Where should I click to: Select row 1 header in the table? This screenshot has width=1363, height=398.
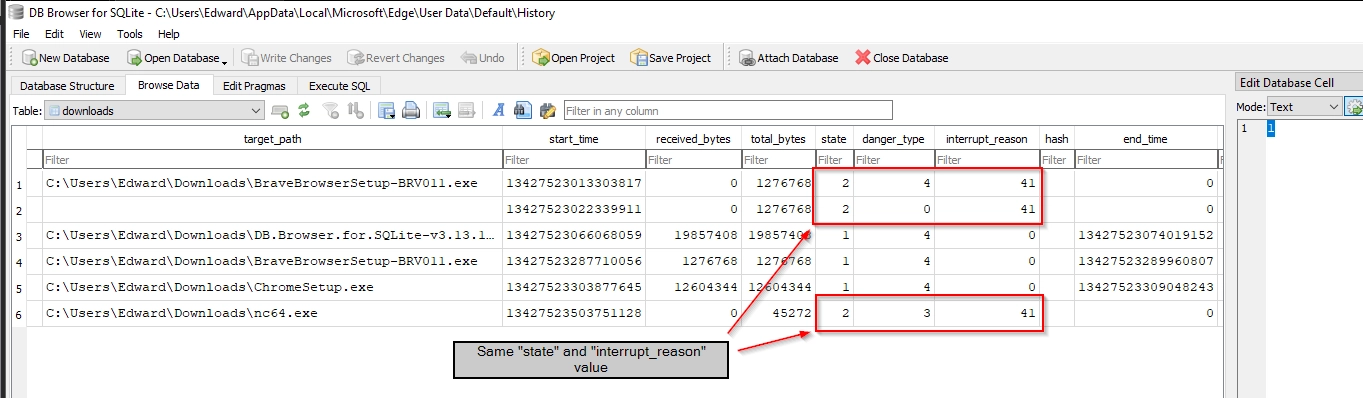[x=20, y=184]
